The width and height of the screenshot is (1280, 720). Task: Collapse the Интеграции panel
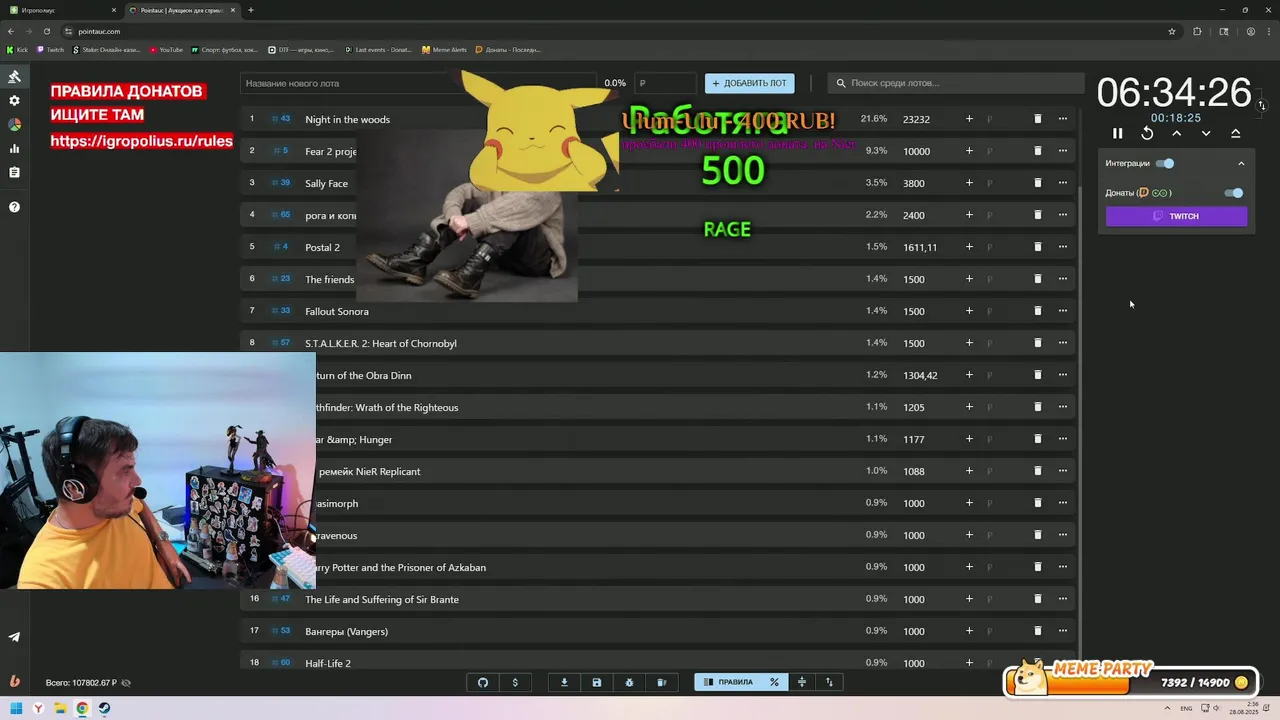(x=1242, y=163)
